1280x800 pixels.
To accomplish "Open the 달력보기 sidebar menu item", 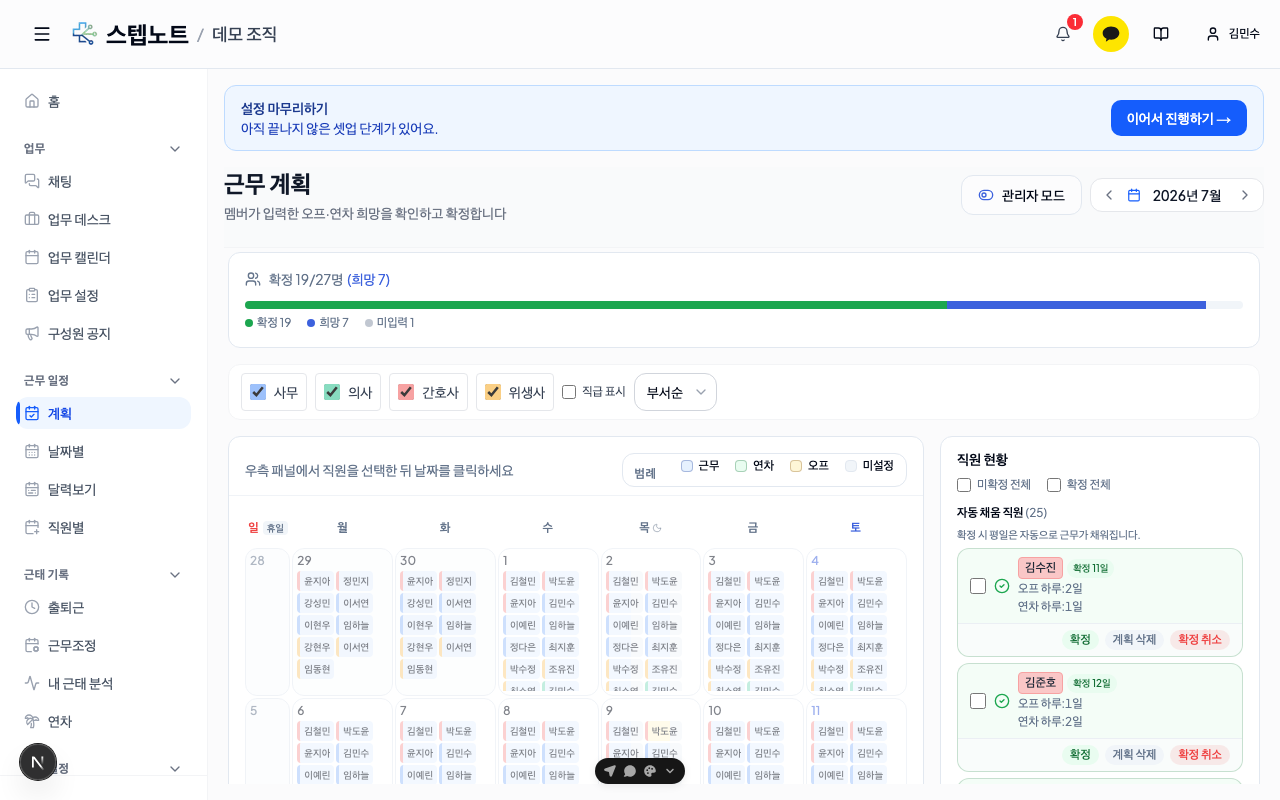I will click(x=103, y=489).
